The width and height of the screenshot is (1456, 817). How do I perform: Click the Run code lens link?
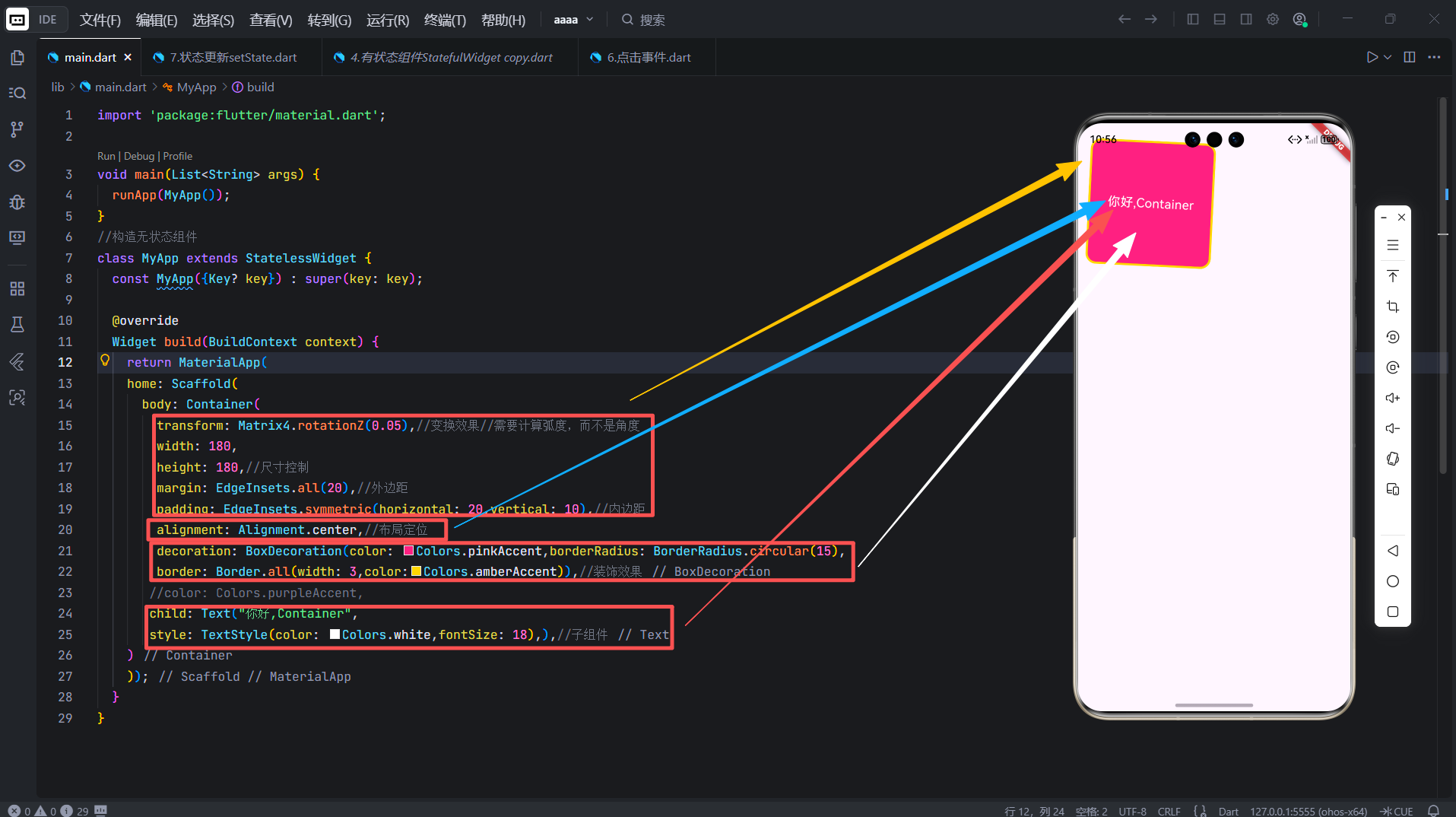click(106, 156)
